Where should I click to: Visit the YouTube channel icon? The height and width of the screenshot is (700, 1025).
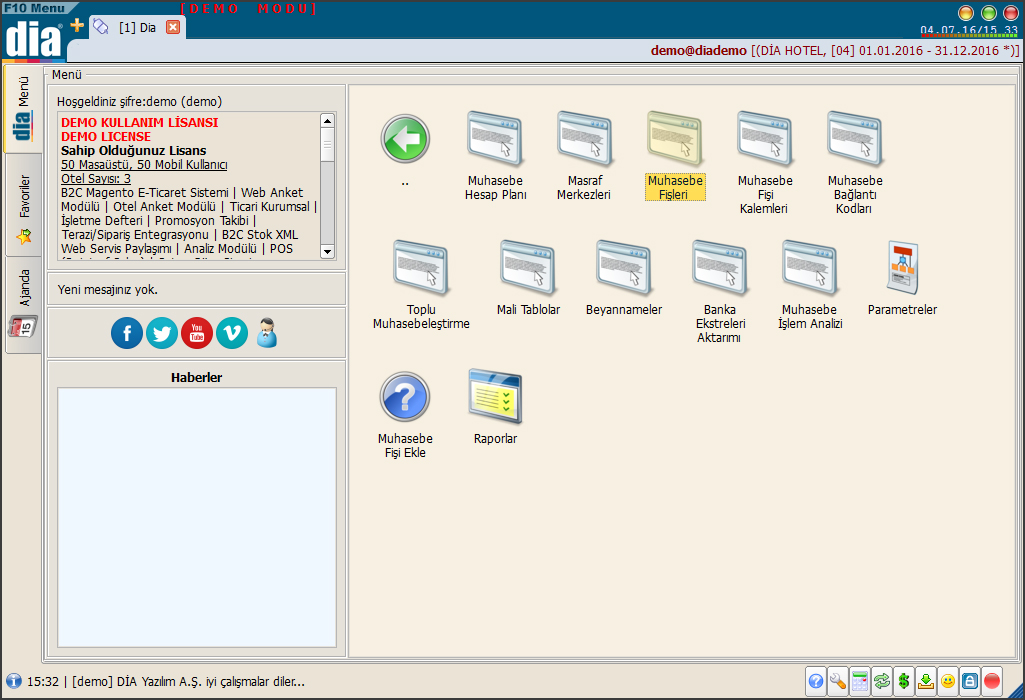[197, 333]
